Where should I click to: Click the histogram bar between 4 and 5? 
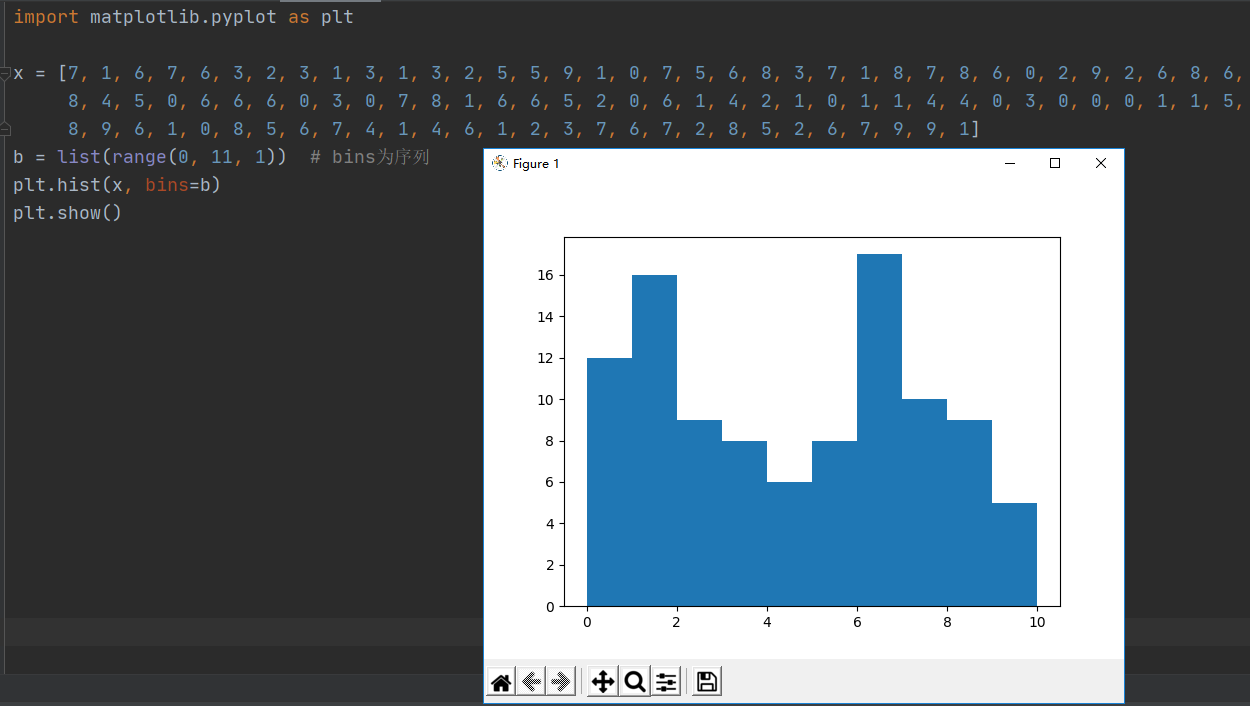click(789, 544)
